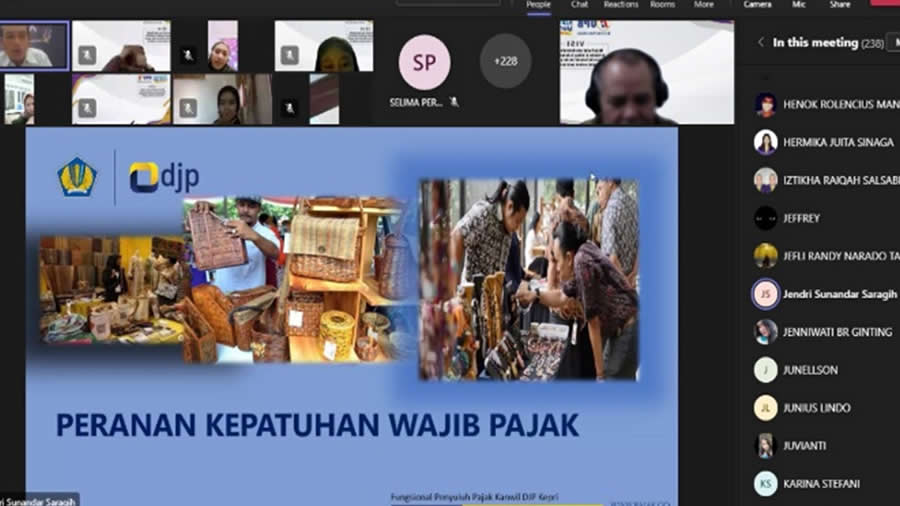This screenshot has height=506, width=900.
Task: Select participant name HENOK ROLENCIUS
Action: [x=841, y=104]
